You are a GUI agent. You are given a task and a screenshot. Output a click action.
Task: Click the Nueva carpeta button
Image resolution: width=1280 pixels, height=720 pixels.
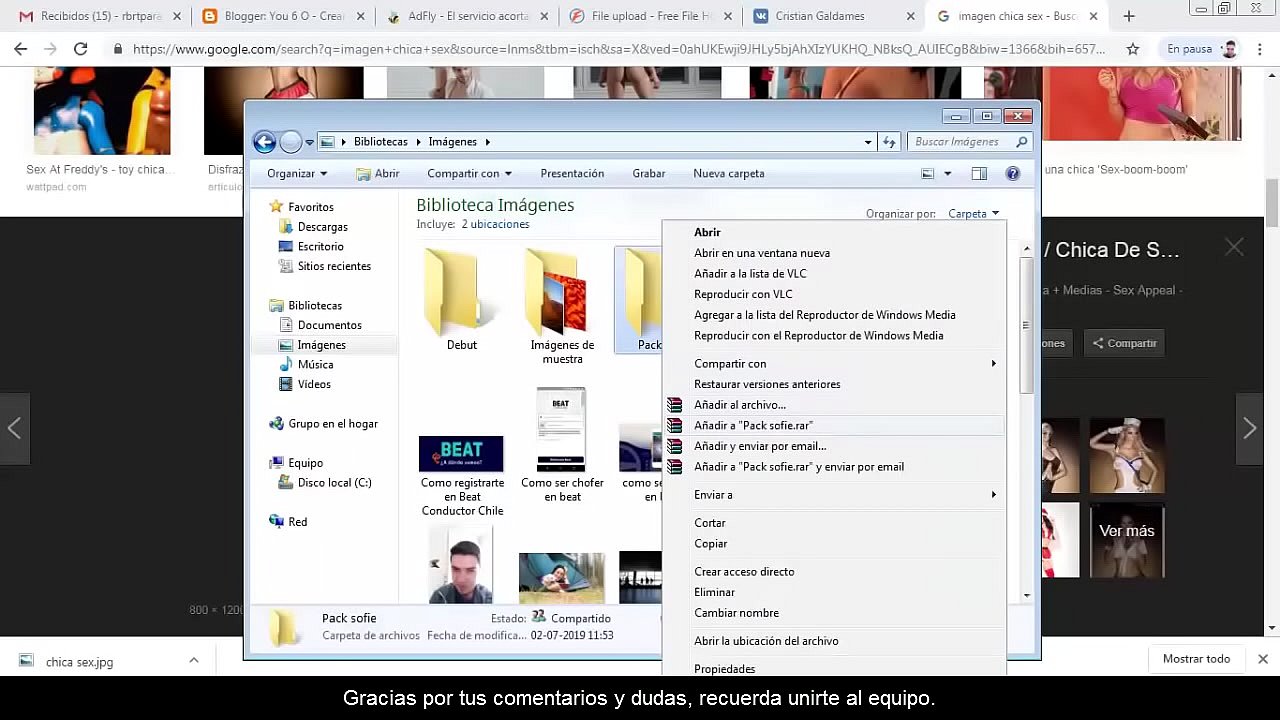coord(728,174)
